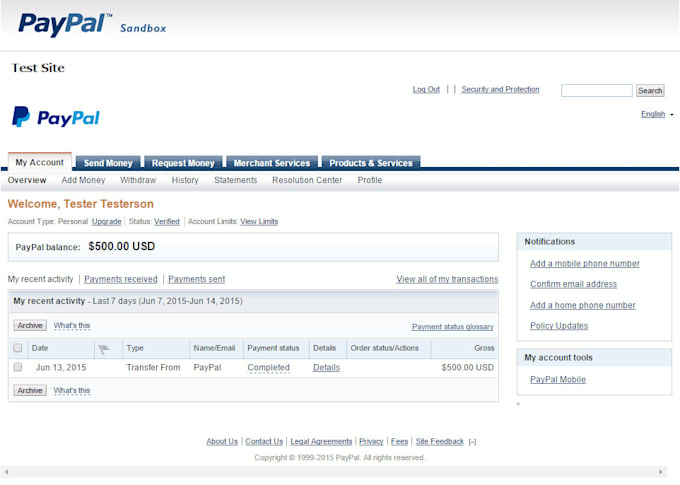The image size is (680, 485).
Task: Open the My Account tab
Action: click(x=39, y=162)
